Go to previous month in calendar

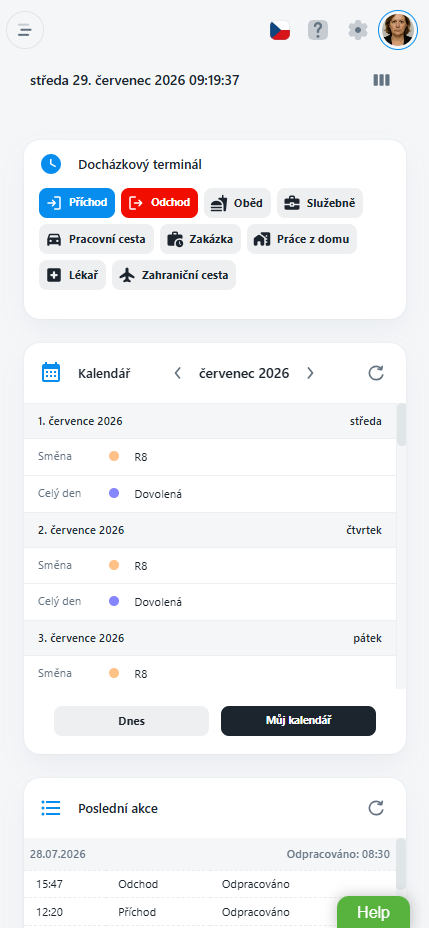pyautogui.click(x=178, y=373)
